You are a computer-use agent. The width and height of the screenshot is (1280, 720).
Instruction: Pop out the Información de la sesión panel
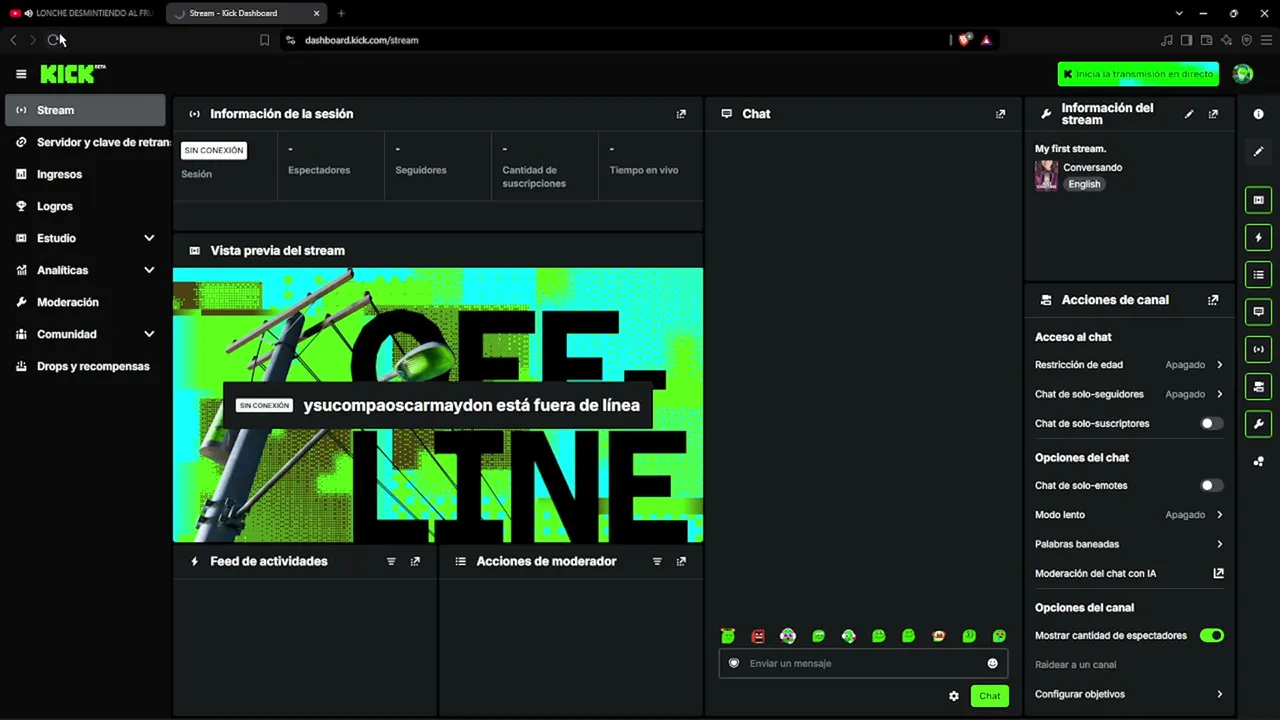point(681,114)
